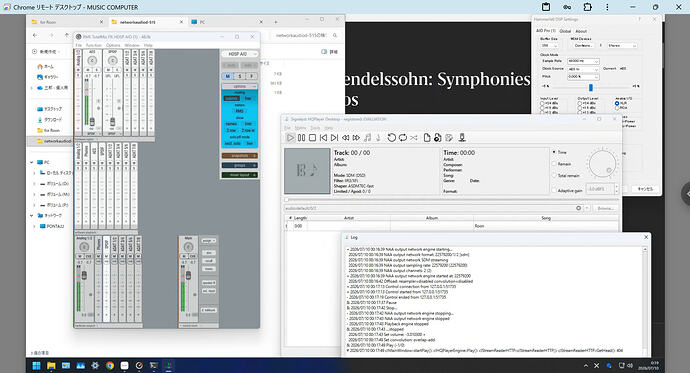Viewport: 690px width, 373px height.
Task: Toggle repeat playback icon
Action: (x=403, y=138)
